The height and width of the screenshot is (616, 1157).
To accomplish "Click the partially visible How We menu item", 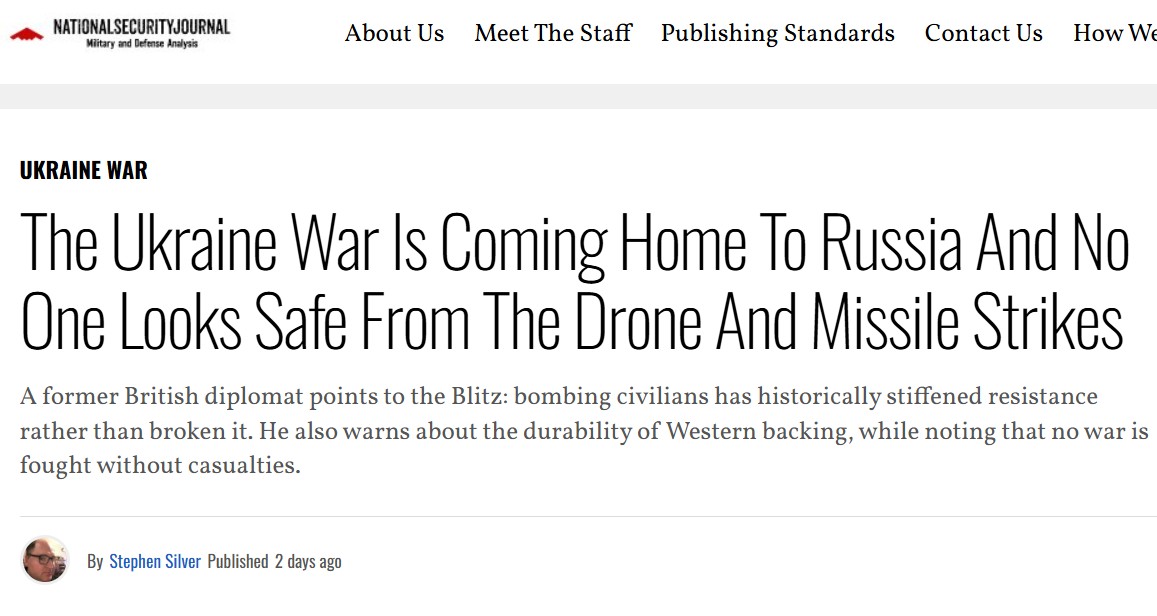I will 1115,33.
